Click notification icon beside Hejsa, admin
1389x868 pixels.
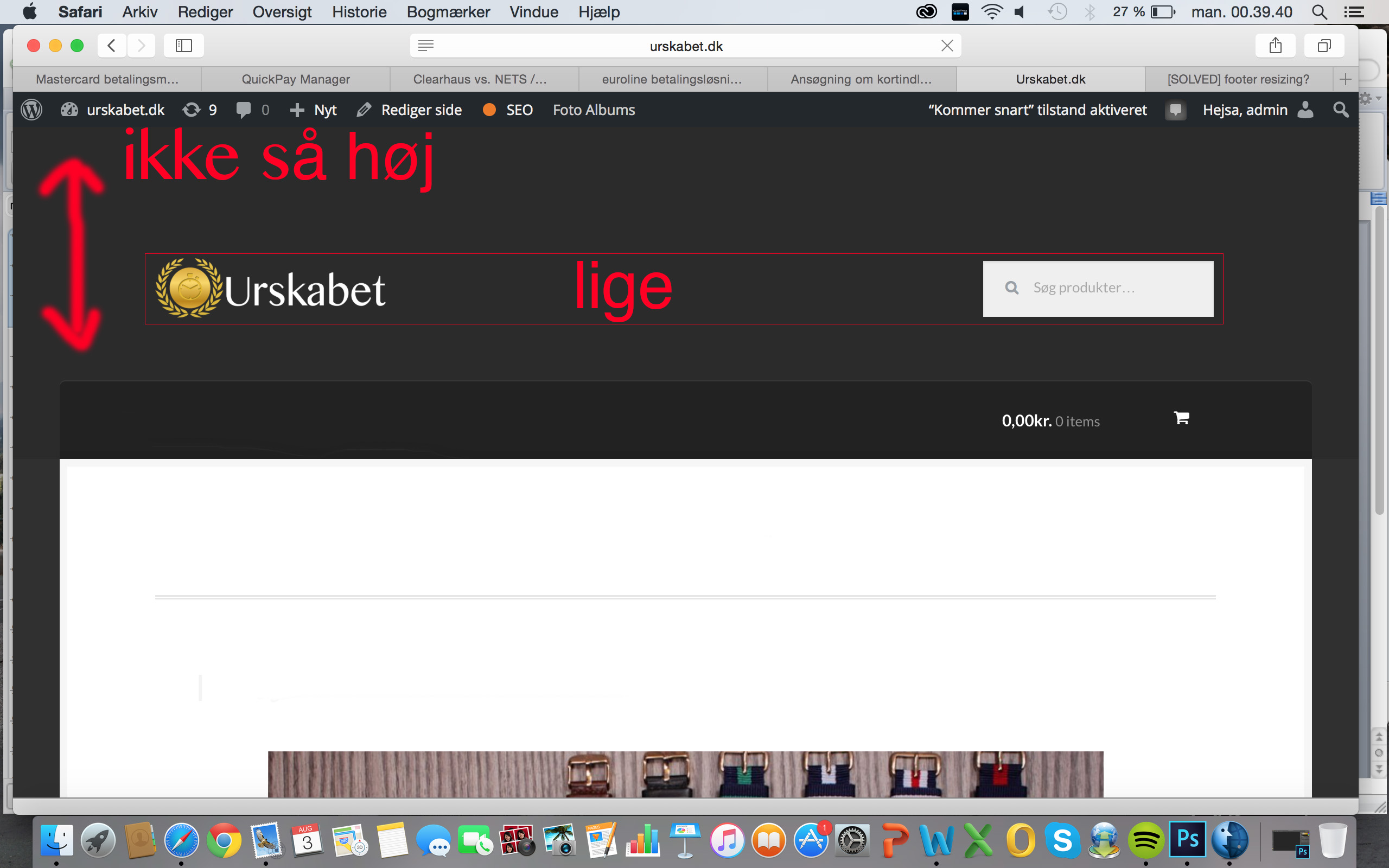(1175, 110)
